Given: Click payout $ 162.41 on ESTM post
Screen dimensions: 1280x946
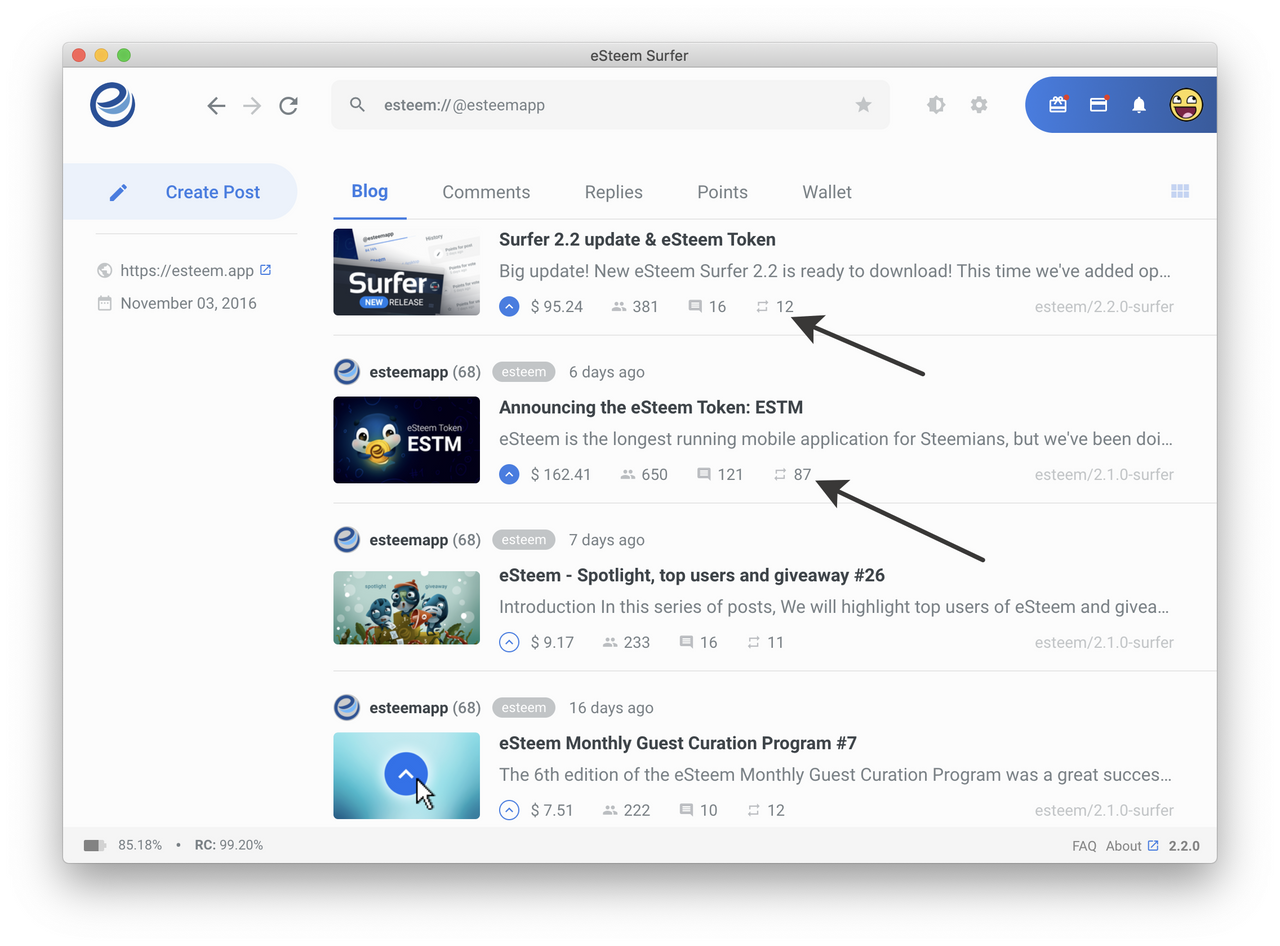Looking at the screenshot, I should [561, 474].
